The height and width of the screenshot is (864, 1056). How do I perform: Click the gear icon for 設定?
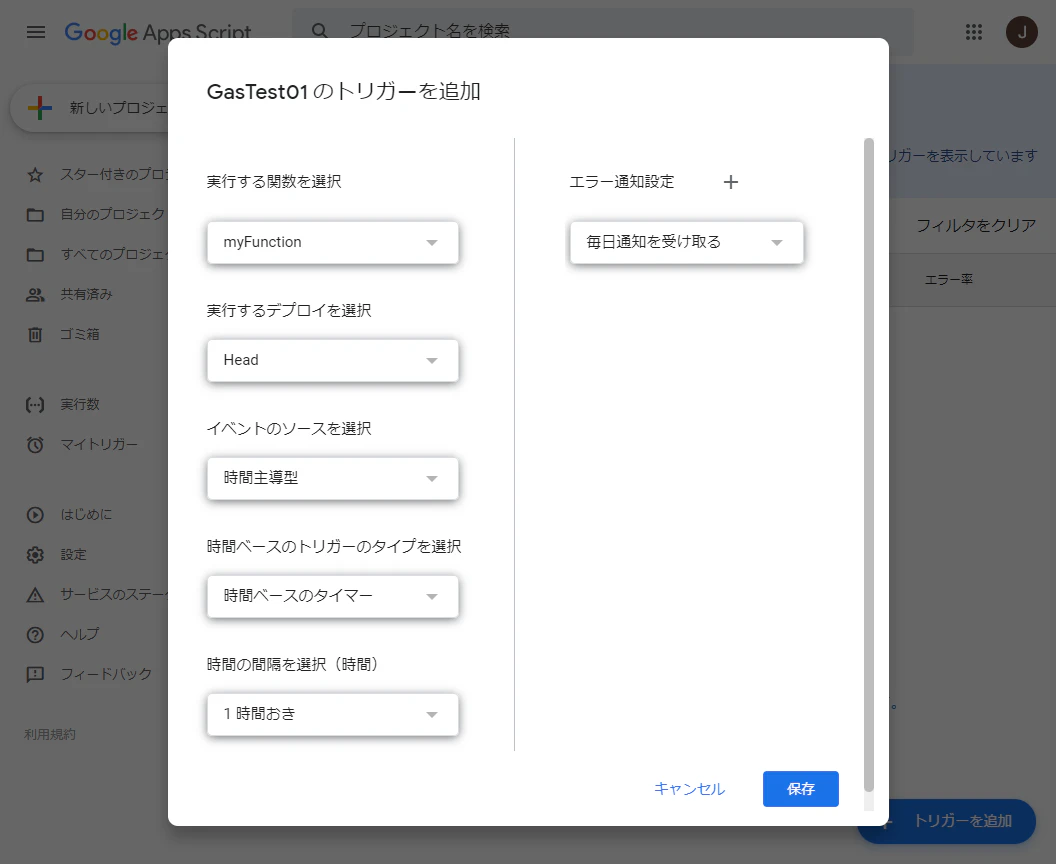click(35, 555)
